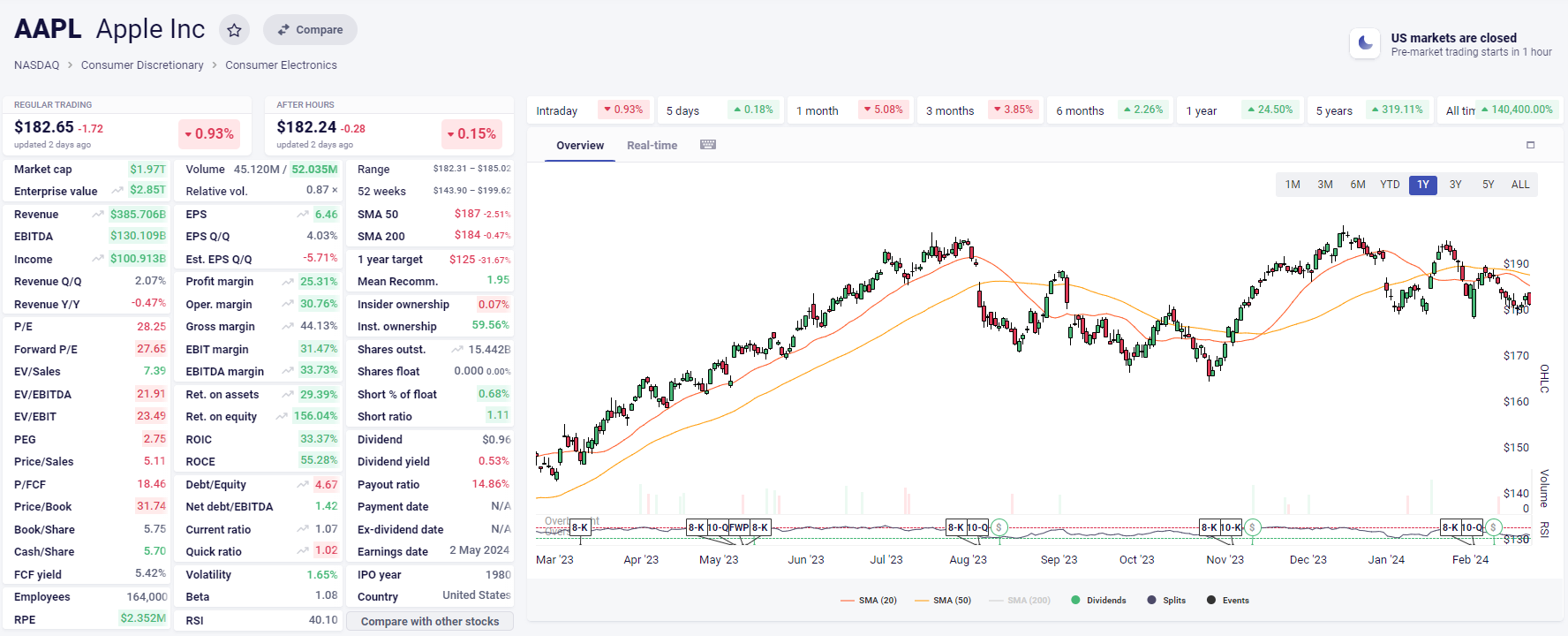This screenshot has width=1568, height=636.
Task: Open the 5 days performance card
Action: (720, 110)
